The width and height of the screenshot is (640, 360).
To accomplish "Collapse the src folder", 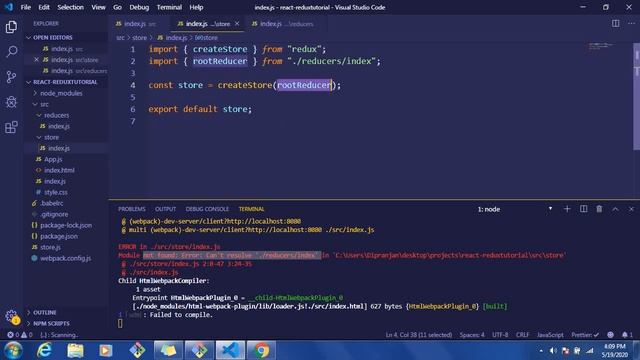I will [44, 104].
